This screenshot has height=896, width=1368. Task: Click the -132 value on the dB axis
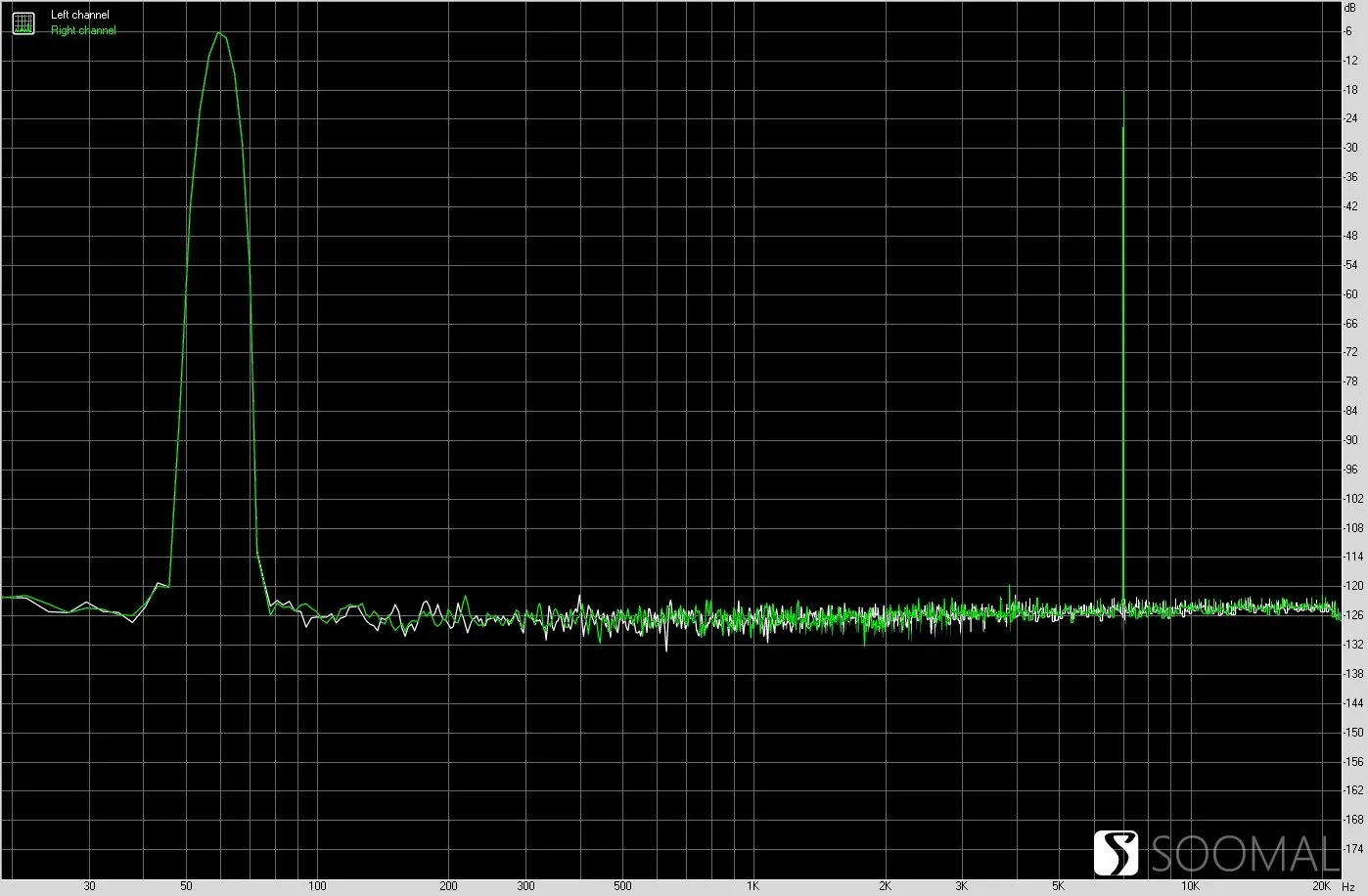coord(1352,646)
